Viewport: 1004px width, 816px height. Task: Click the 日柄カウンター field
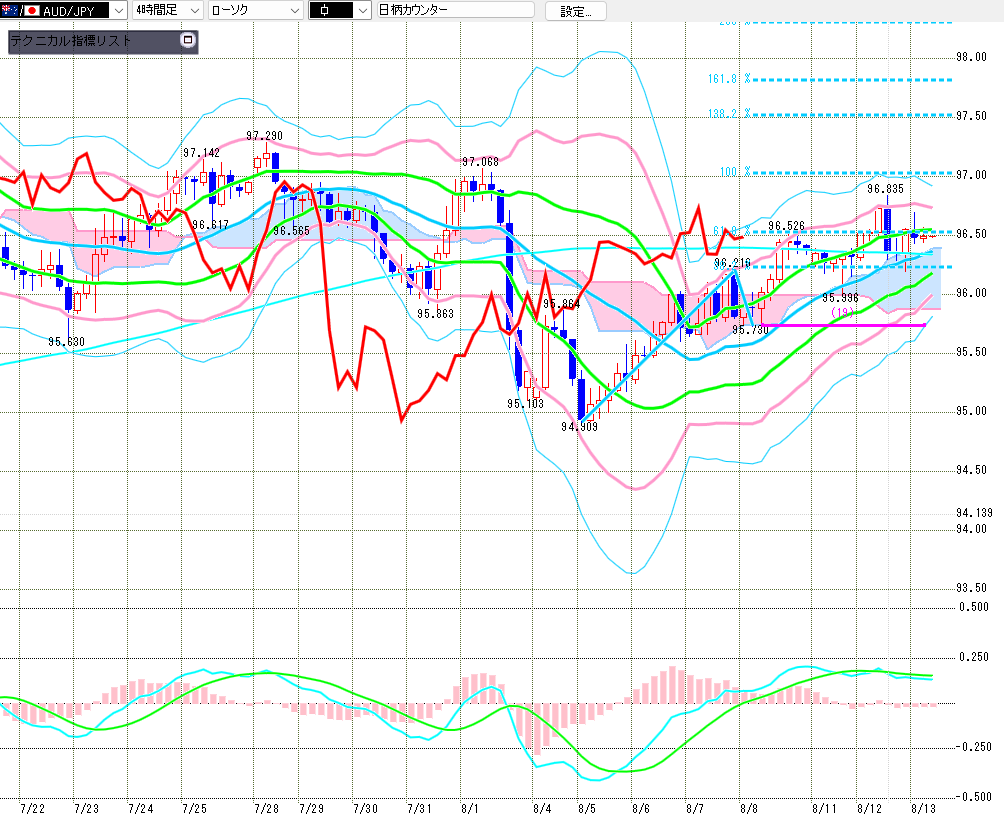click(456, 10)
